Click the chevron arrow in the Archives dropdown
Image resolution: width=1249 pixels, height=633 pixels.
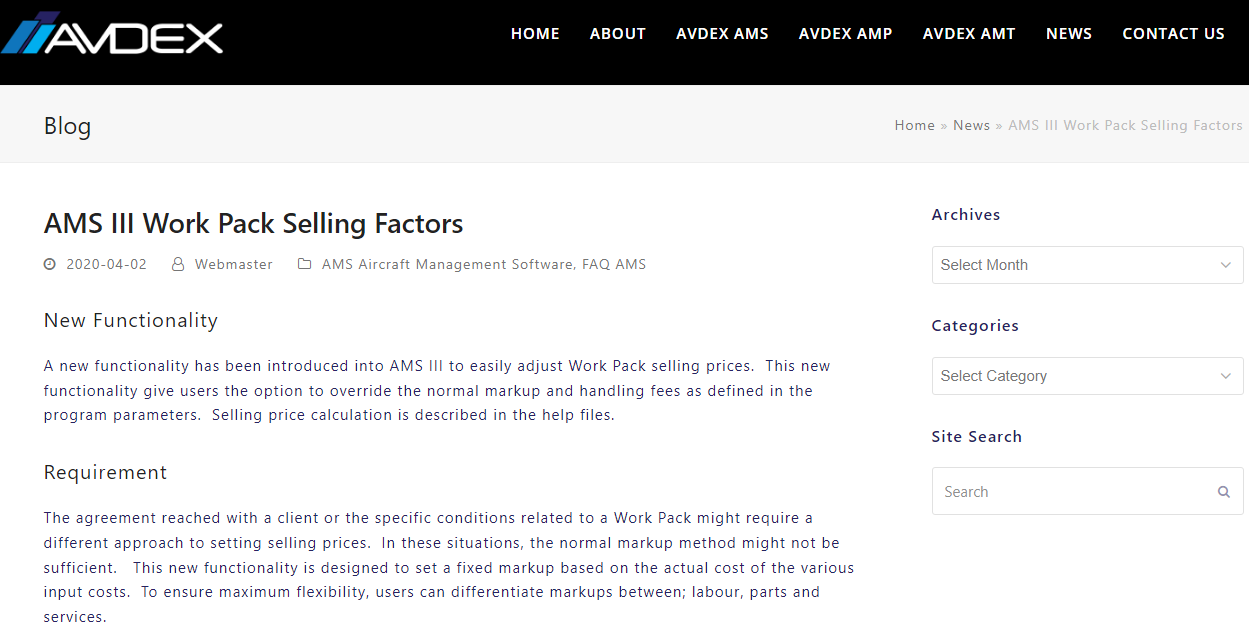[x=1226, y=265]
